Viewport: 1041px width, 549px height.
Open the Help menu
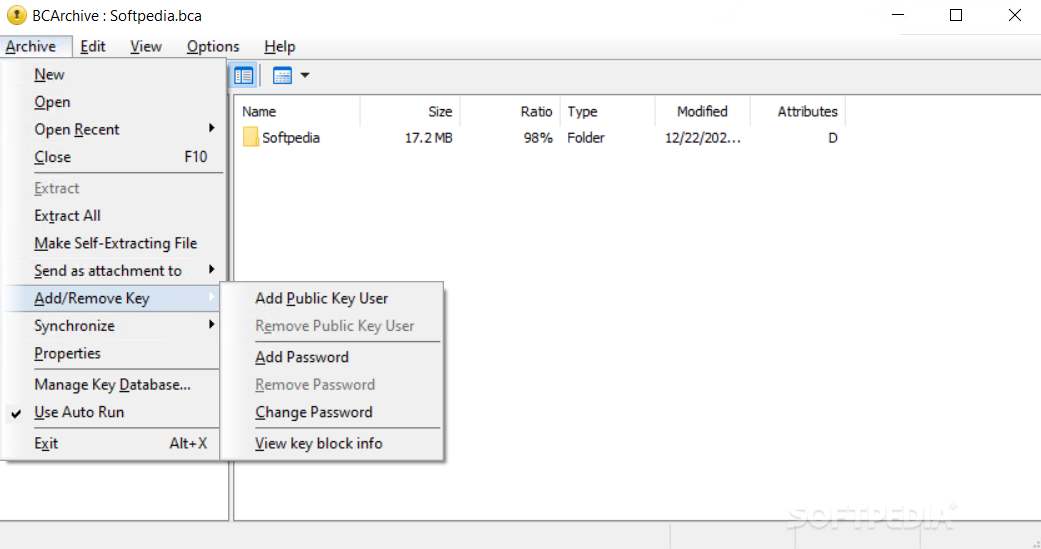pyautogui.click(x=280, y=46)
